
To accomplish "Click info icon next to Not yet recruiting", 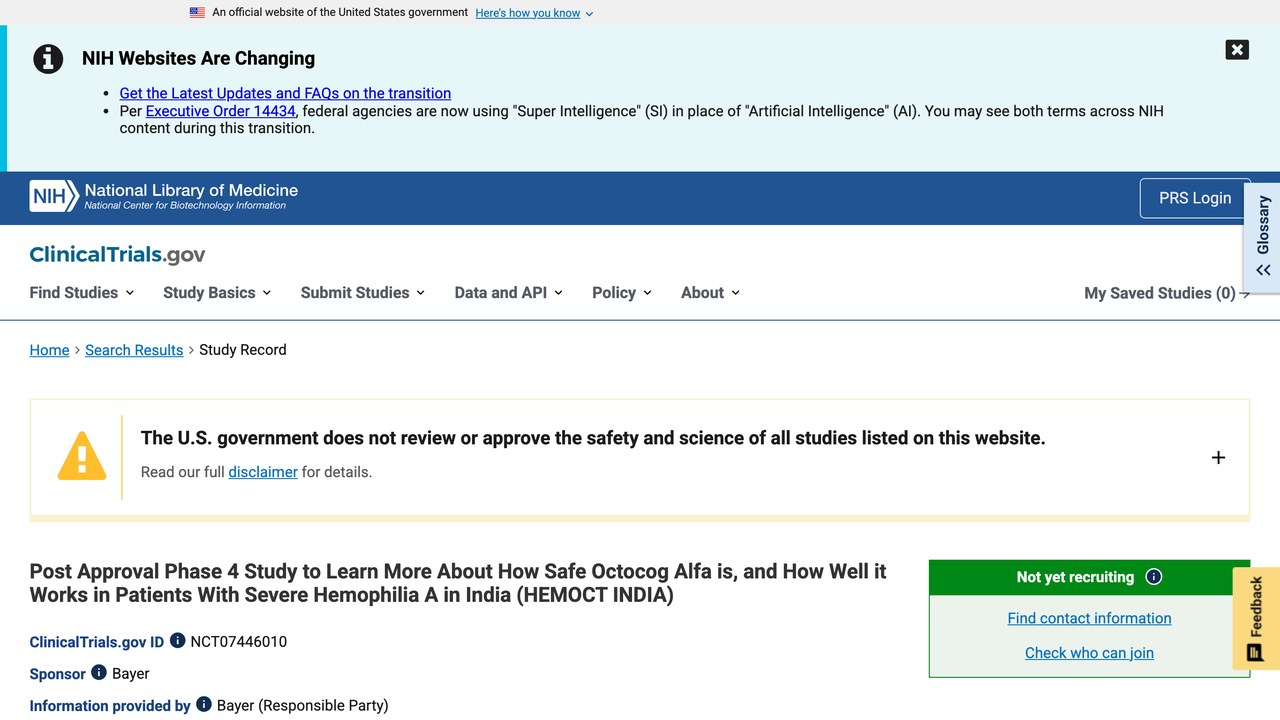I will tap(1154, 577).
